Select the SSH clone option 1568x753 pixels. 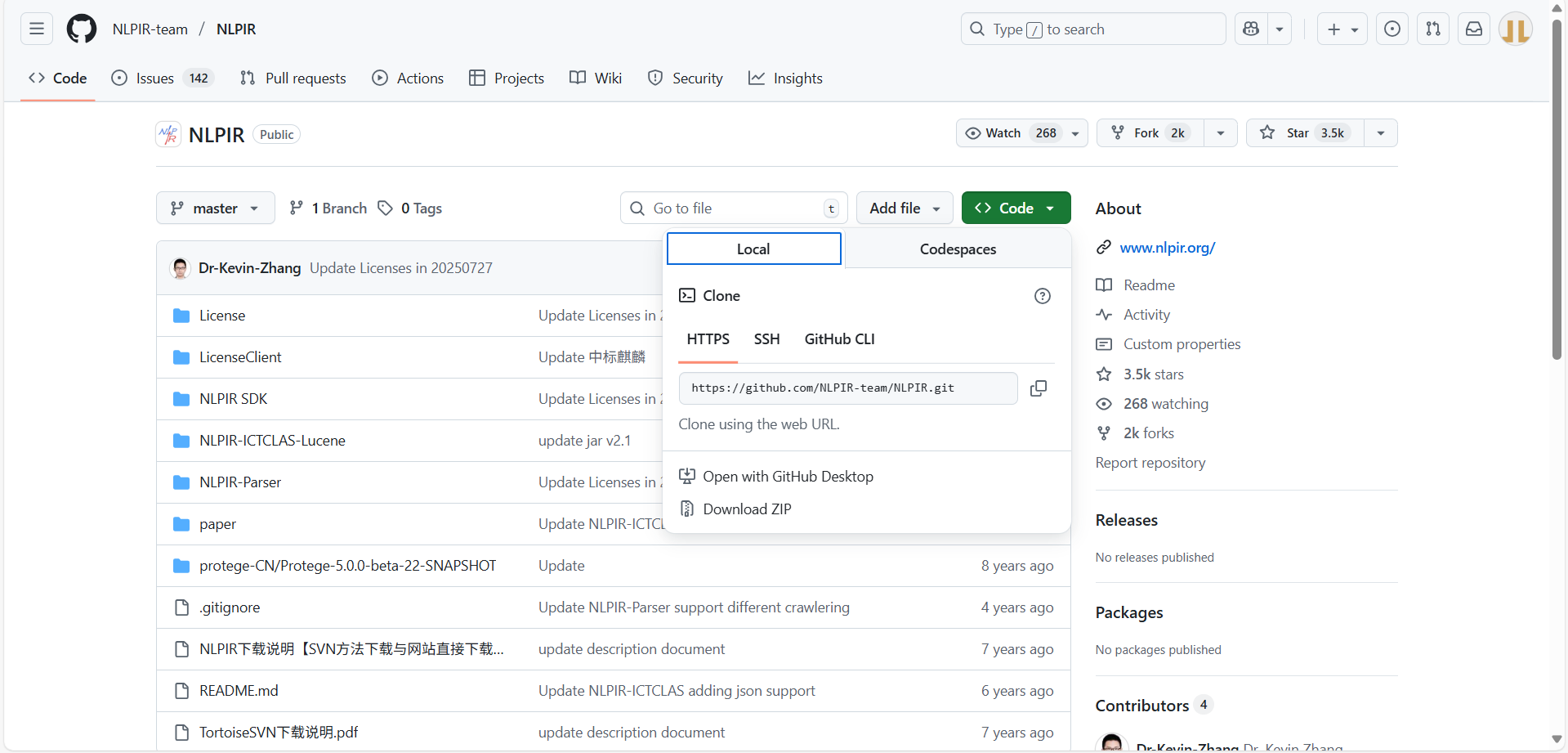(x=766, y=339)
